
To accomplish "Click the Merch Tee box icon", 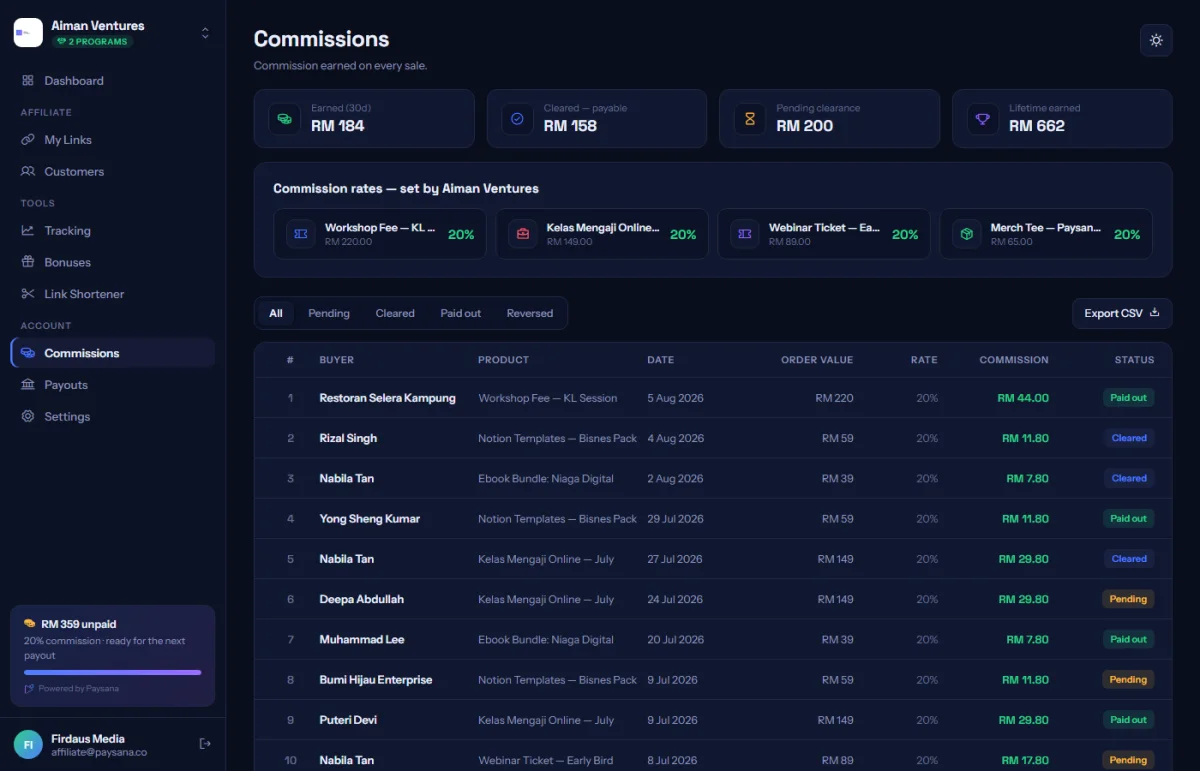I will click(x=966, y=234).
